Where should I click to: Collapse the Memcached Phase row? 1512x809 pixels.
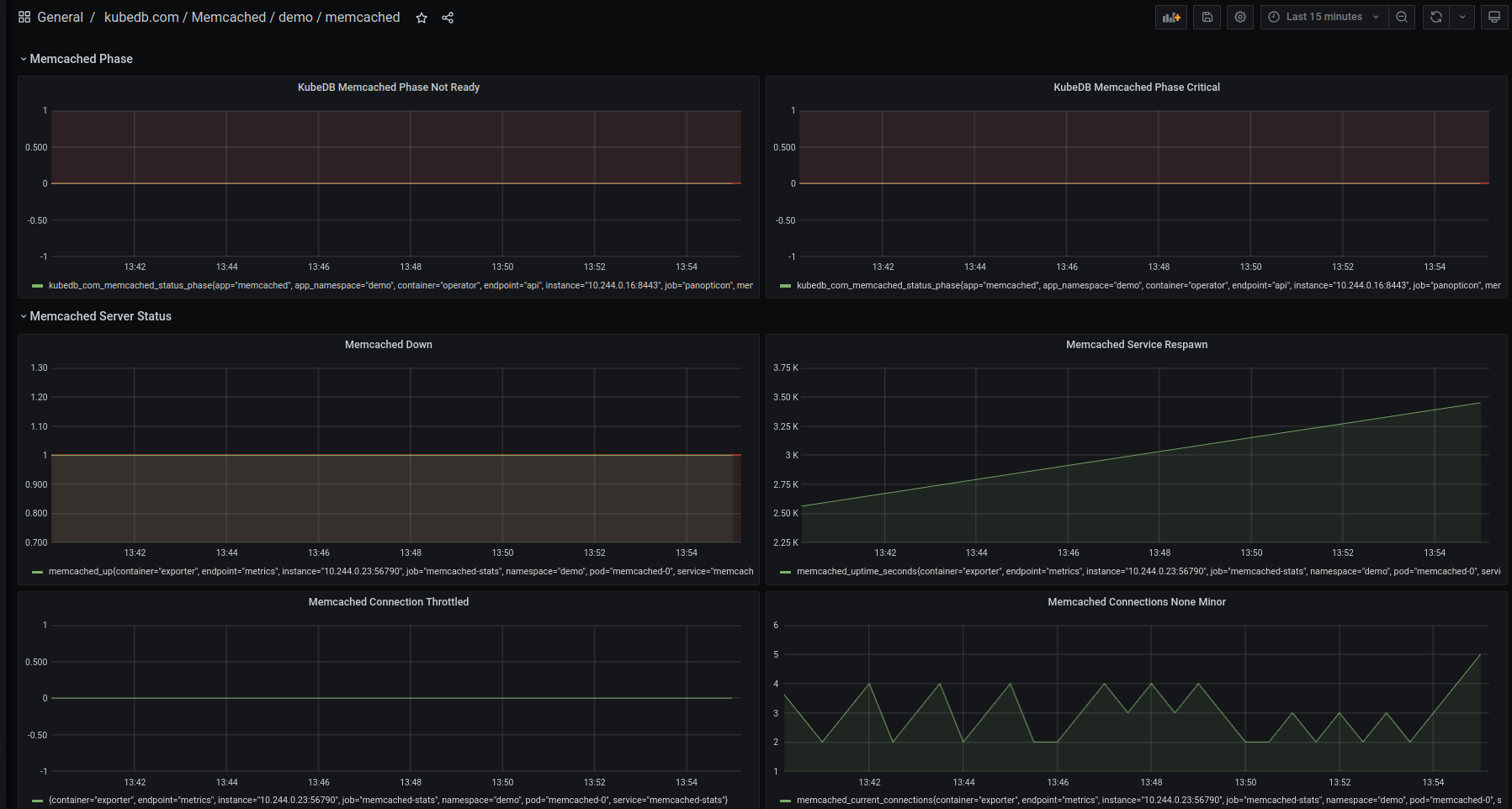pyautogui.click(x=81, y=58)
